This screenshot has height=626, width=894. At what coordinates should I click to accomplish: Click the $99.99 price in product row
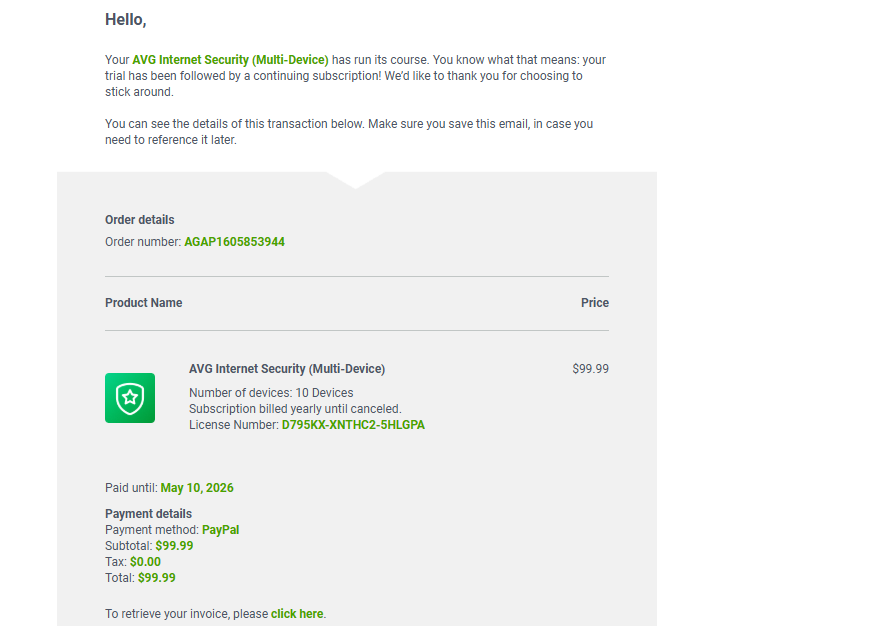click(590, 369)
